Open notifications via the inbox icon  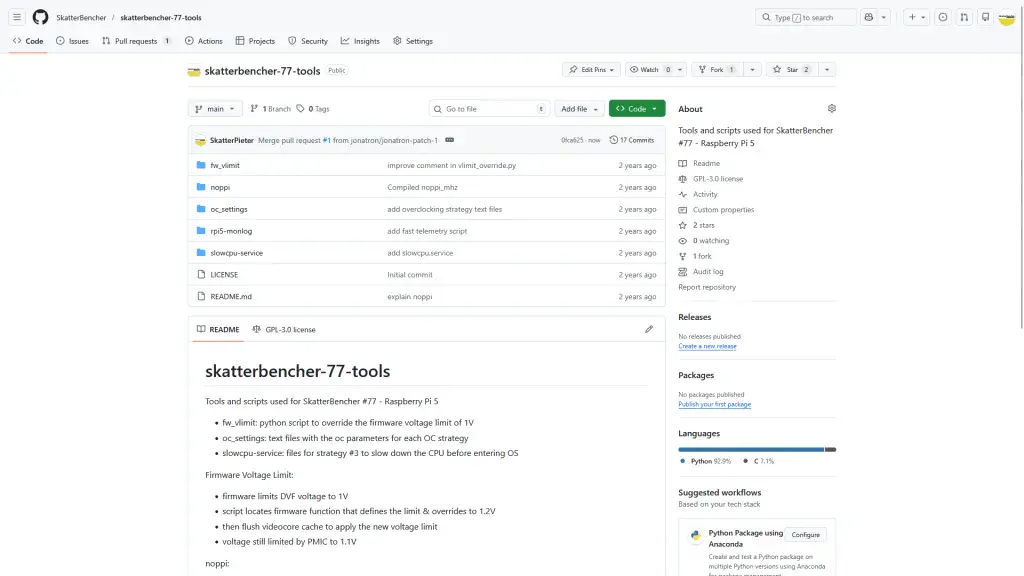pos(986,18)
